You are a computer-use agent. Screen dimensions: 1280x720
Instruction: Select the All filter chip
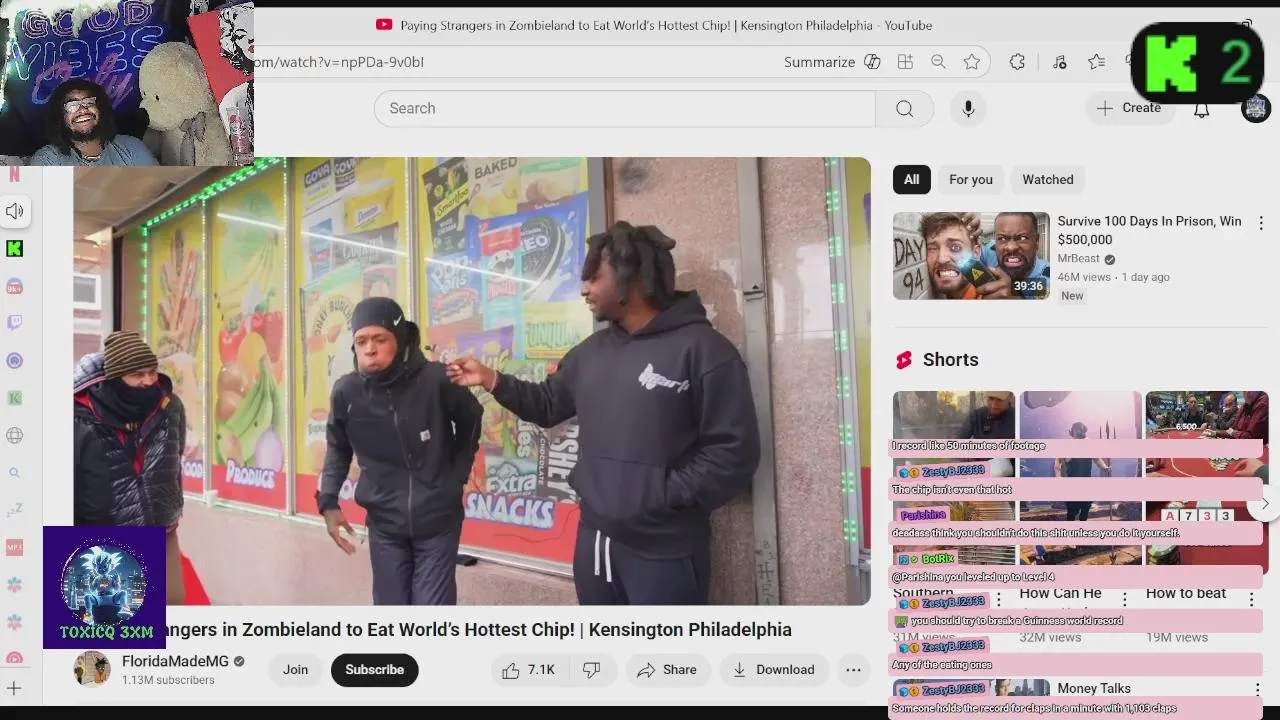[x=912, y=180]
